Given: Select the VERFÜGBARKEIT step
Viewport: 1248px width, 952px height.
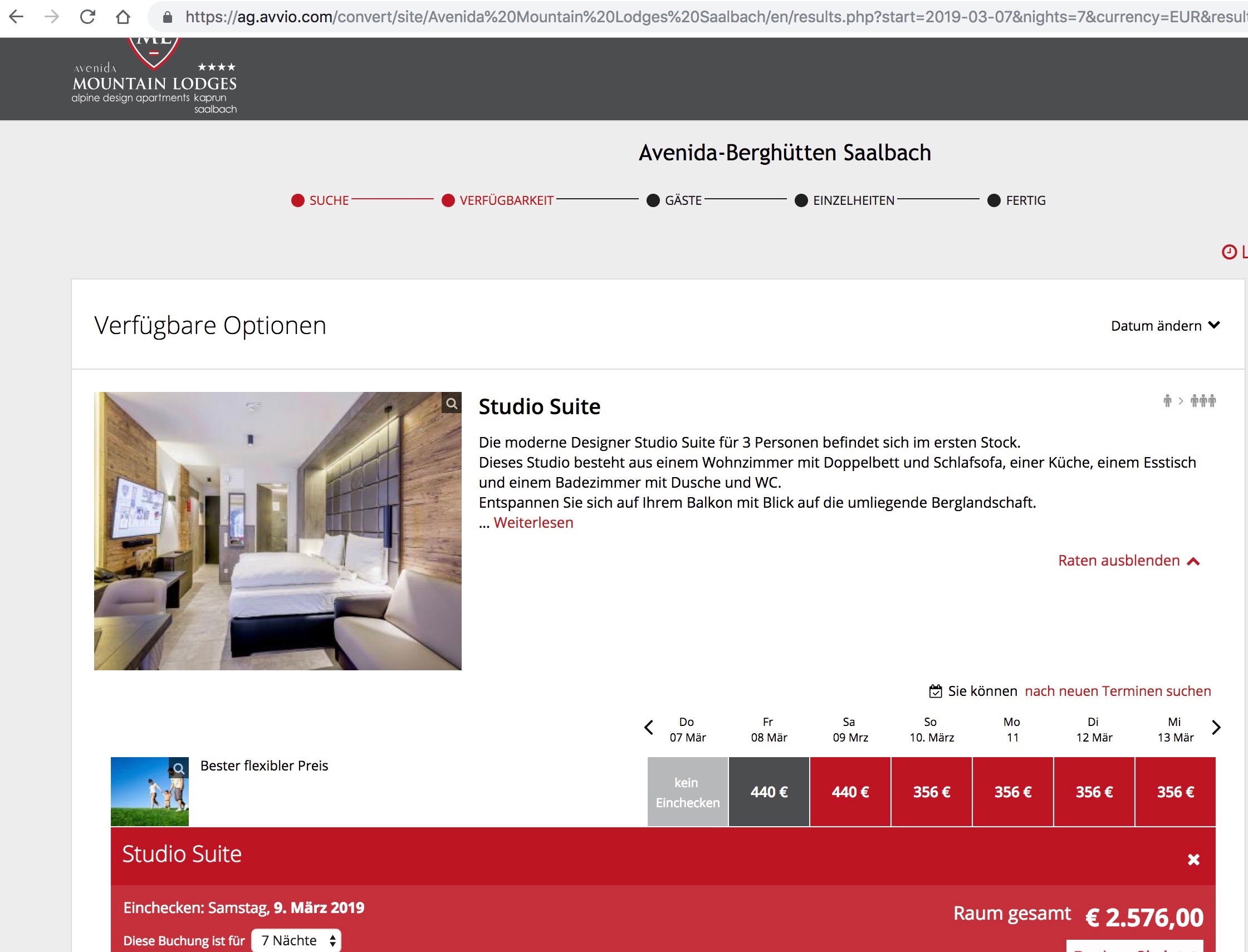Looking at the screenshot, I should pyautogui.click(x=497, y=200).
